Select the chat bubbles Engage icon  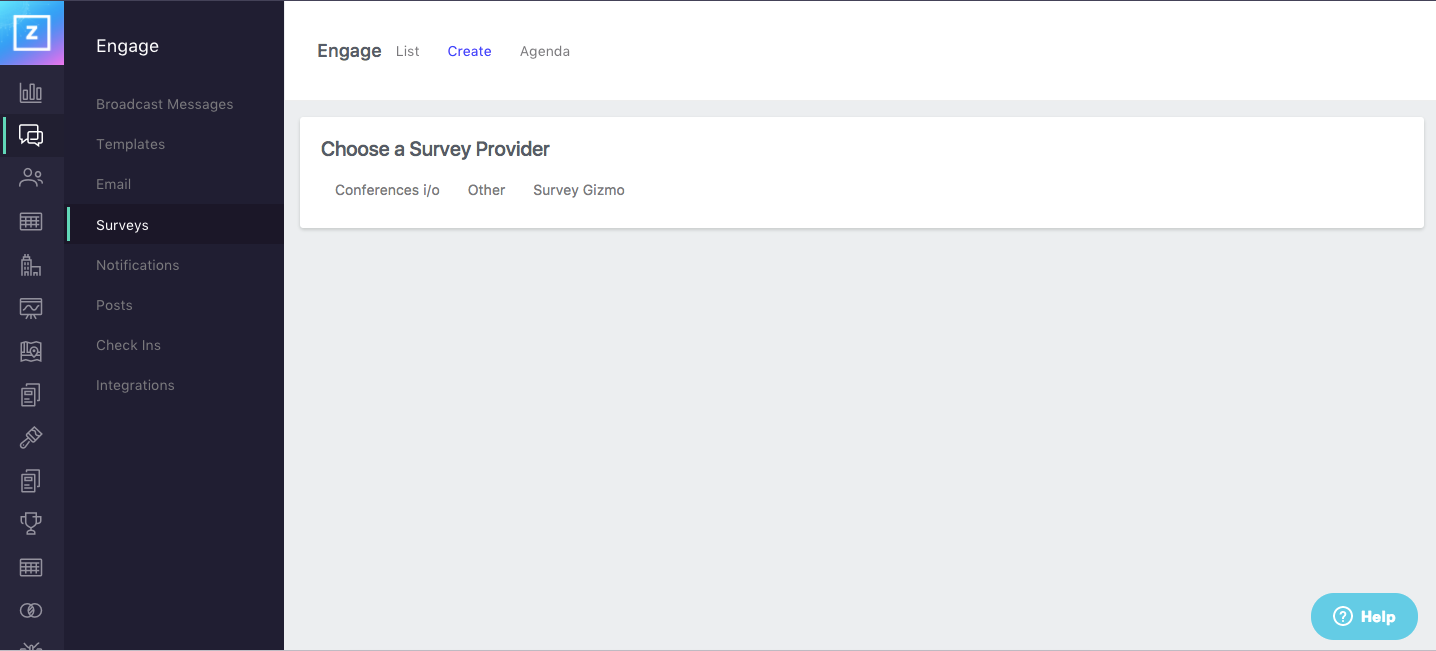click(31, 135)
